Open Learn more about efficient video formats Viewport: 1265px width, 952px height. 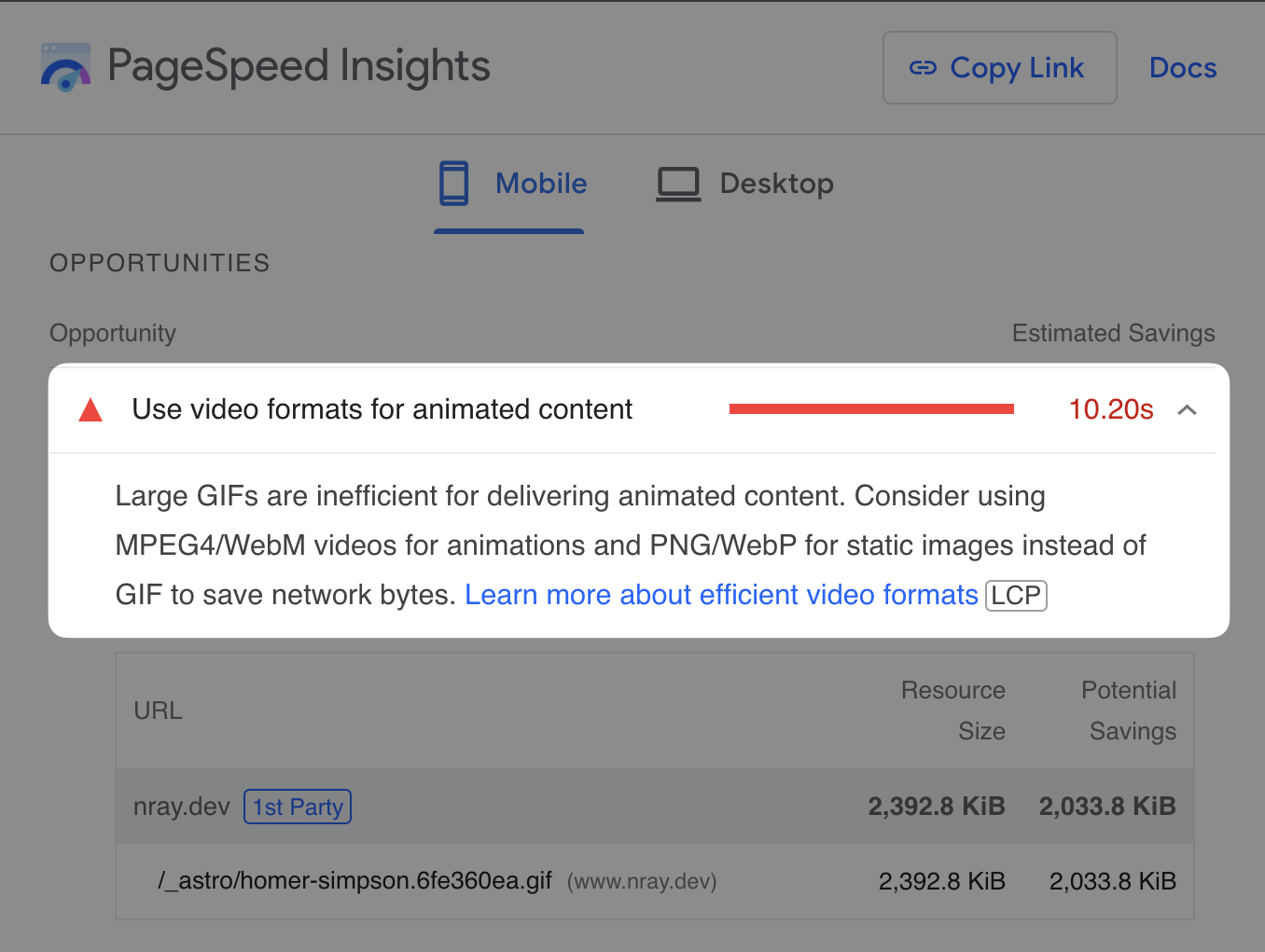pos(721,595)
